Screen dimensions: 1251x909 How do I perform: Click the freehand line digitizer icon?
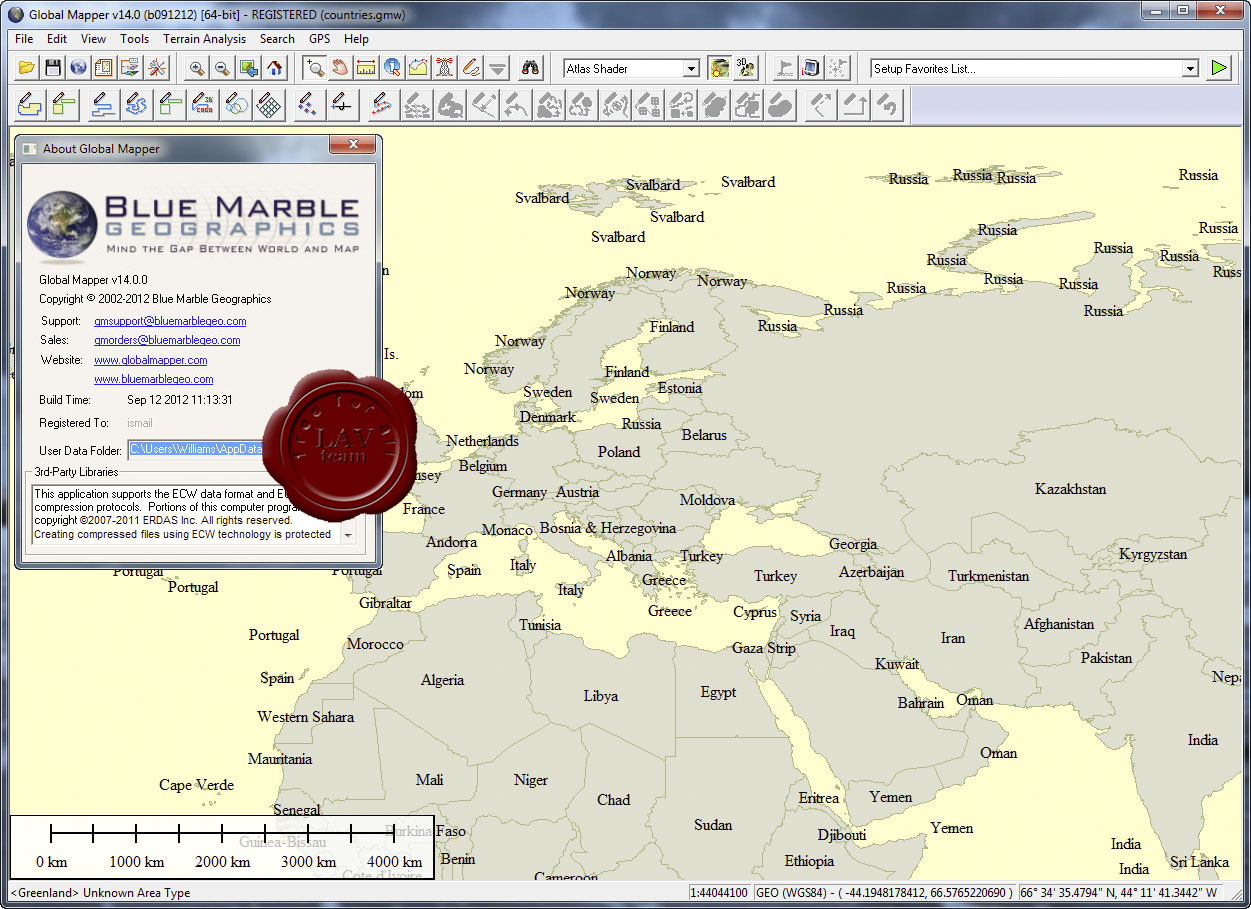point(137,104)
